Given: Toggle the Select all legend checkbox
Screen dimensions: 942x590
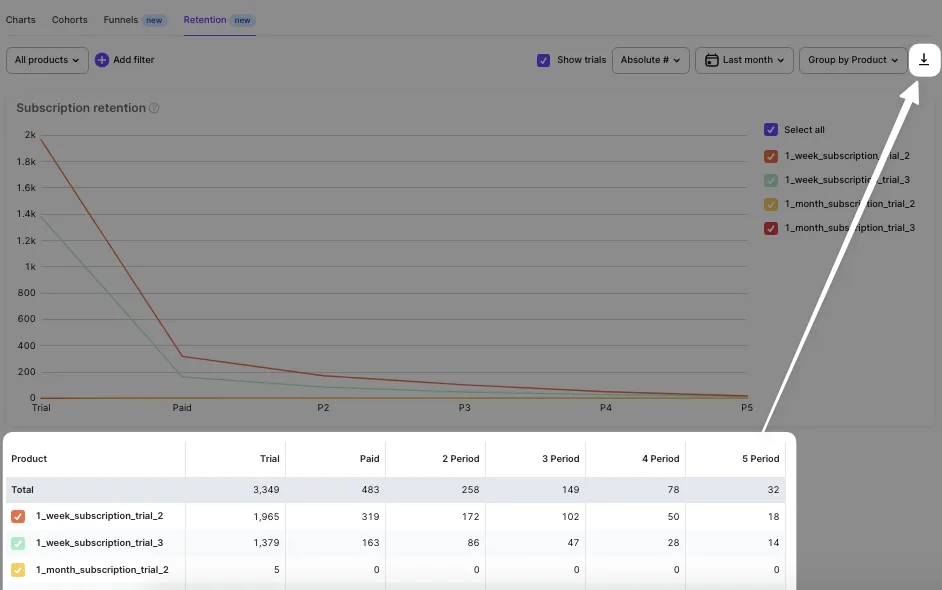Looking at the screenshot, I should tap(770, 130).
